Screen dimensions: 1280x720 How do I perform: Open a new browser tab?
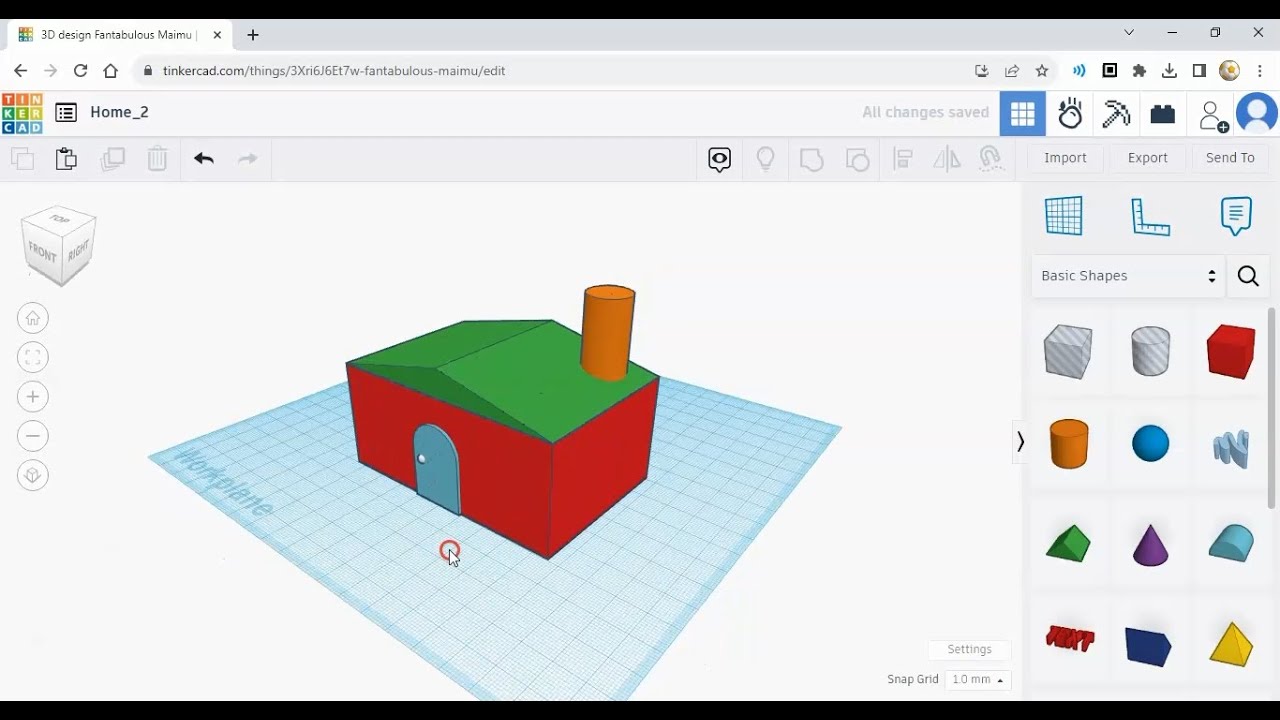pyautogui.click(x=253, y=35)
